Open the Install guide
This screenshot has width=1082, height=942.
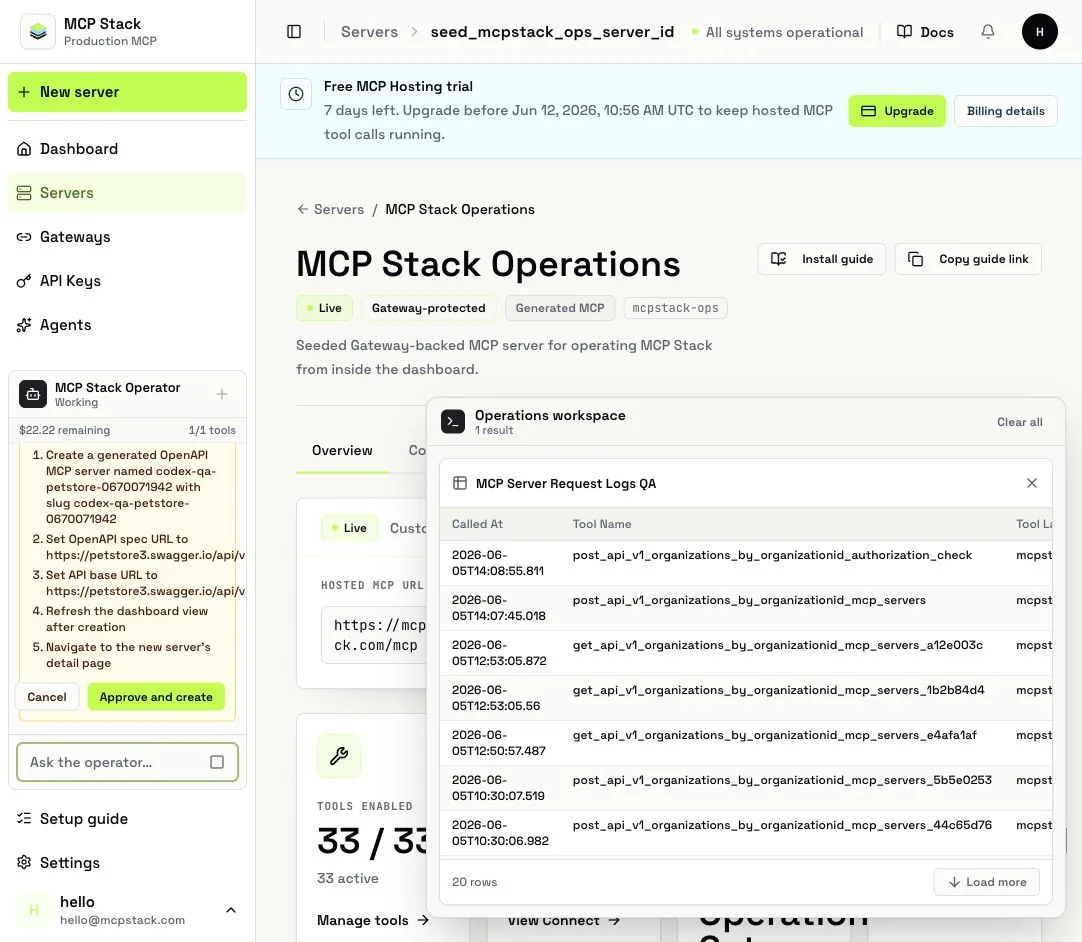click(x=821, y=259)
